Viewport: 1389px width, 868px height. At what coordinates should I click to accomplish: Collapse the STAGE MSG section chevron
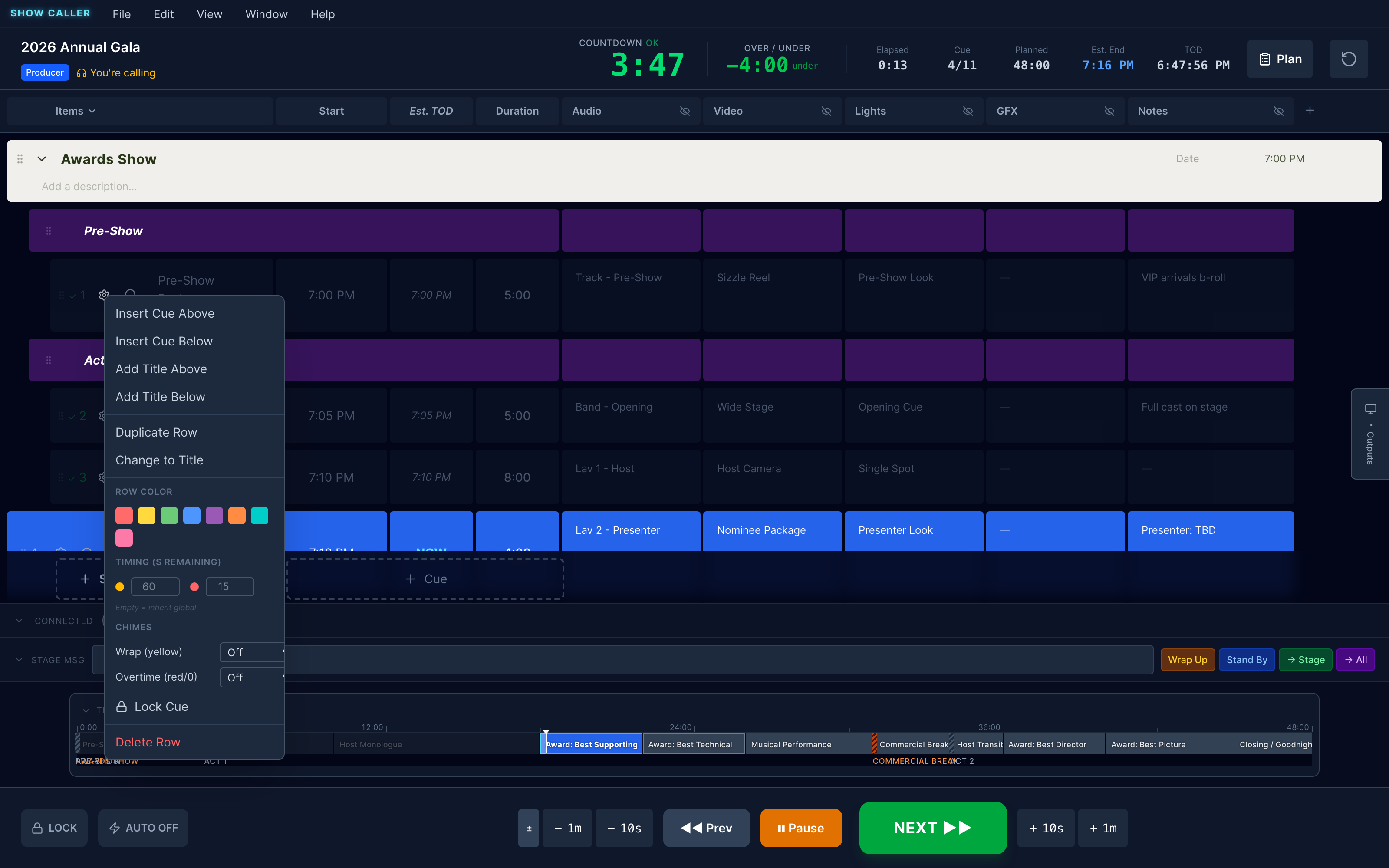(20, 660)
